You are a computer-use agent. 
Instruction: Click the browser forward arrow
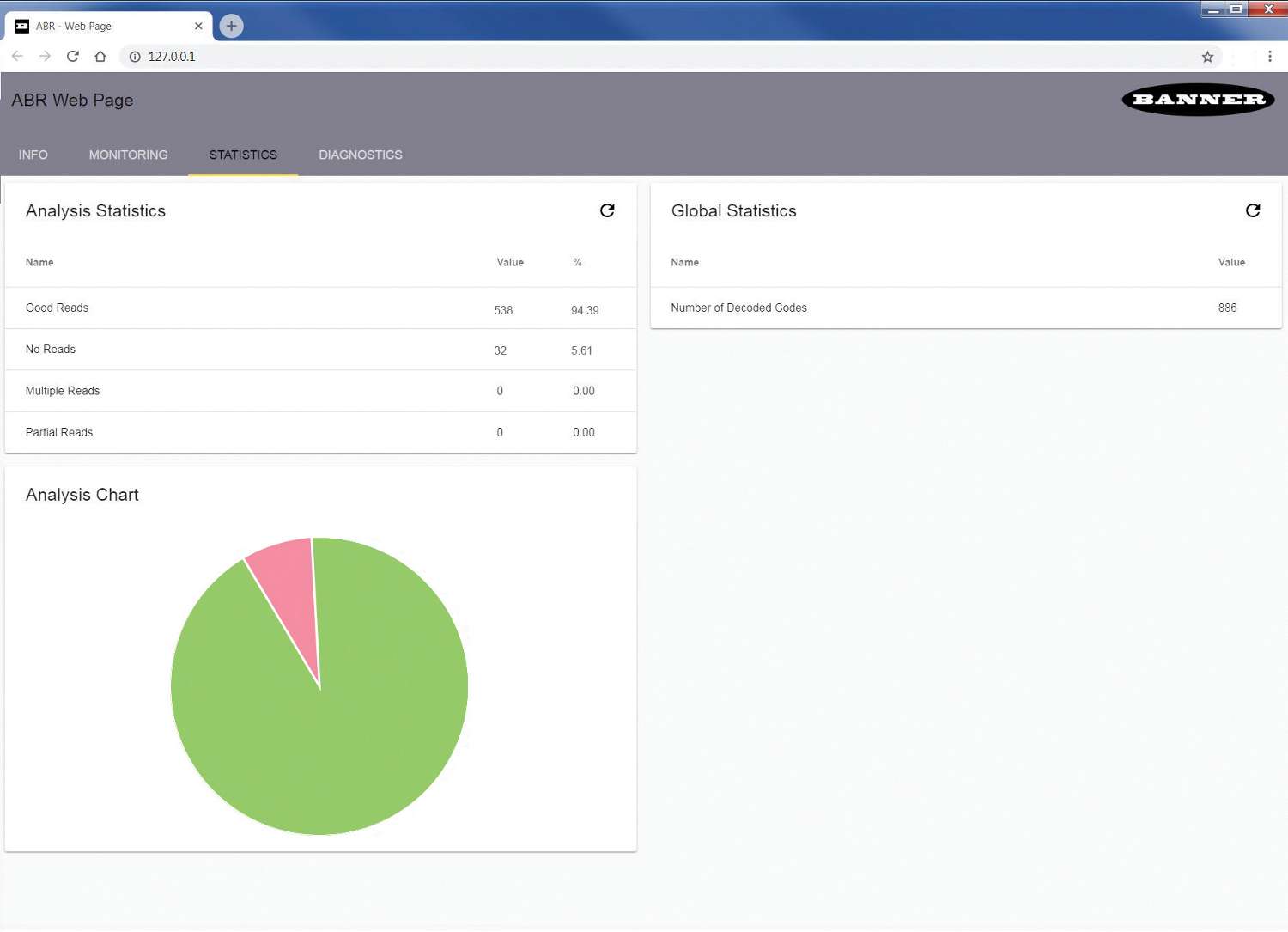pyautogui.click(x=45, y=56)
